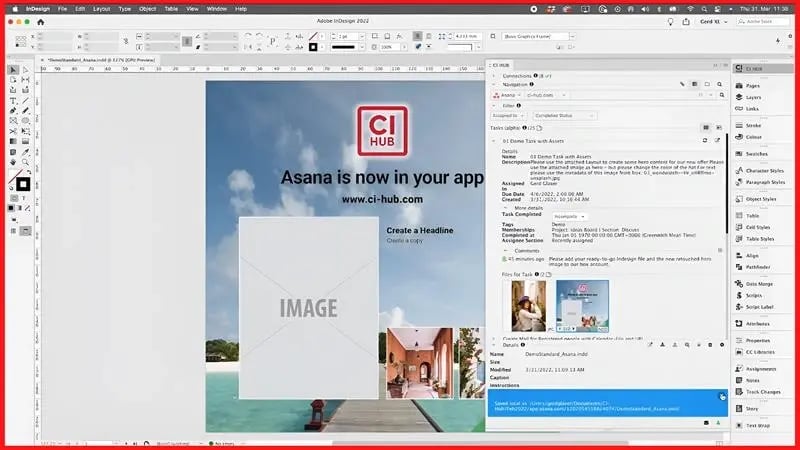
Task: Choose the Direct Selection tool
Action: pyautogui.click(x=26, y=70)
